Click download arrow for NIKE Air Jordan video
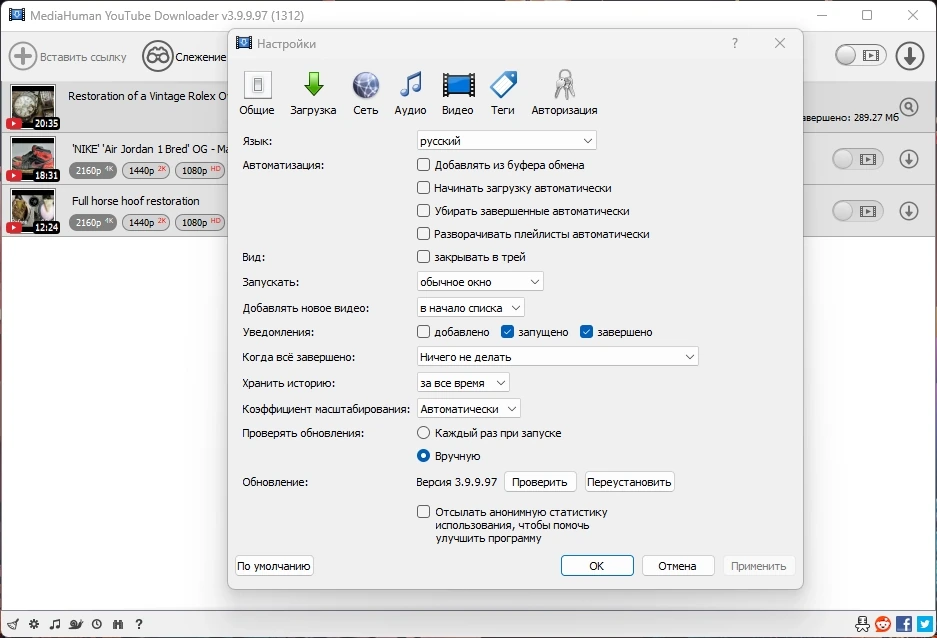 click(909, 159)
